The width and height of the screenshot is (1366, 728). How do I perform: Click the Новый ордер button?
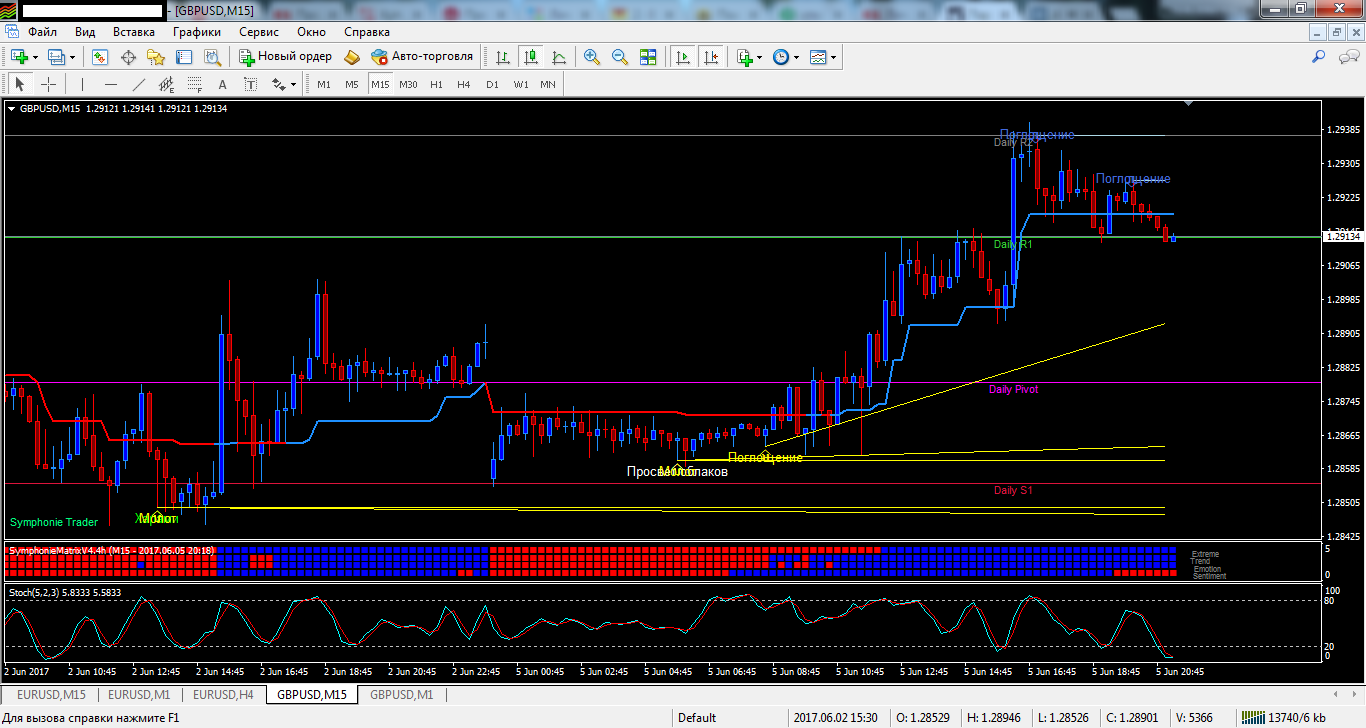(285, 57)
